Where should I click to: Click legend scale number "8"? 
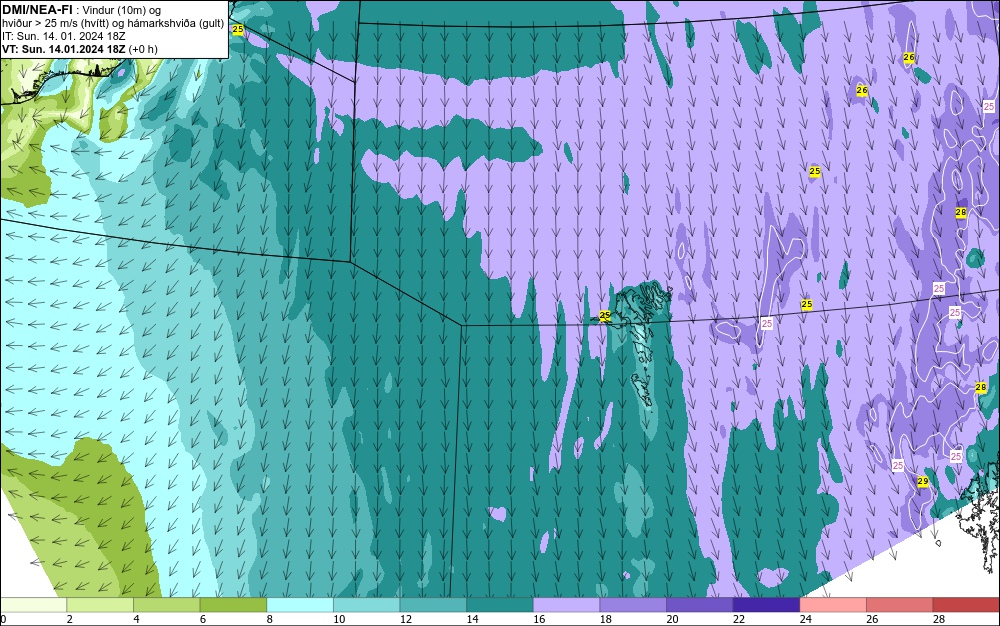pyautogui.click(x=269, y=619)
